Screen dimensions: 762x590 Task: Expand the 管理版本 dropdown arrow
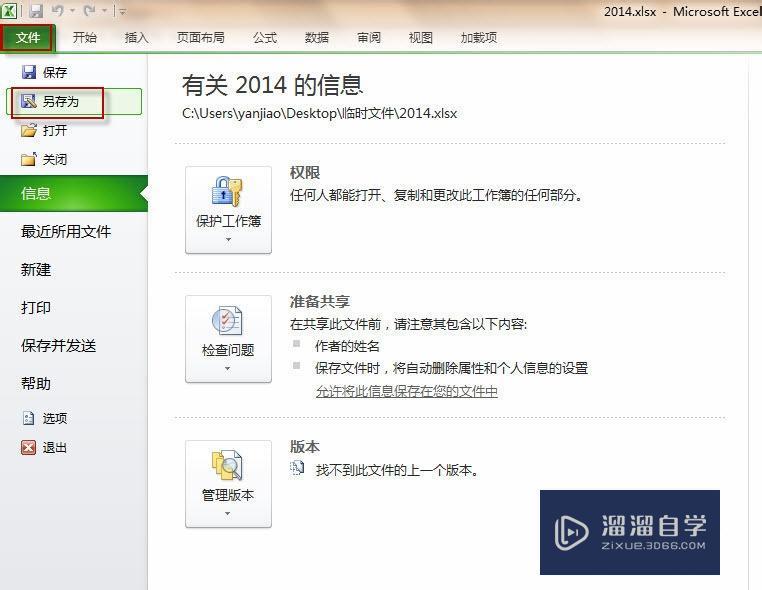pos(227,514)
